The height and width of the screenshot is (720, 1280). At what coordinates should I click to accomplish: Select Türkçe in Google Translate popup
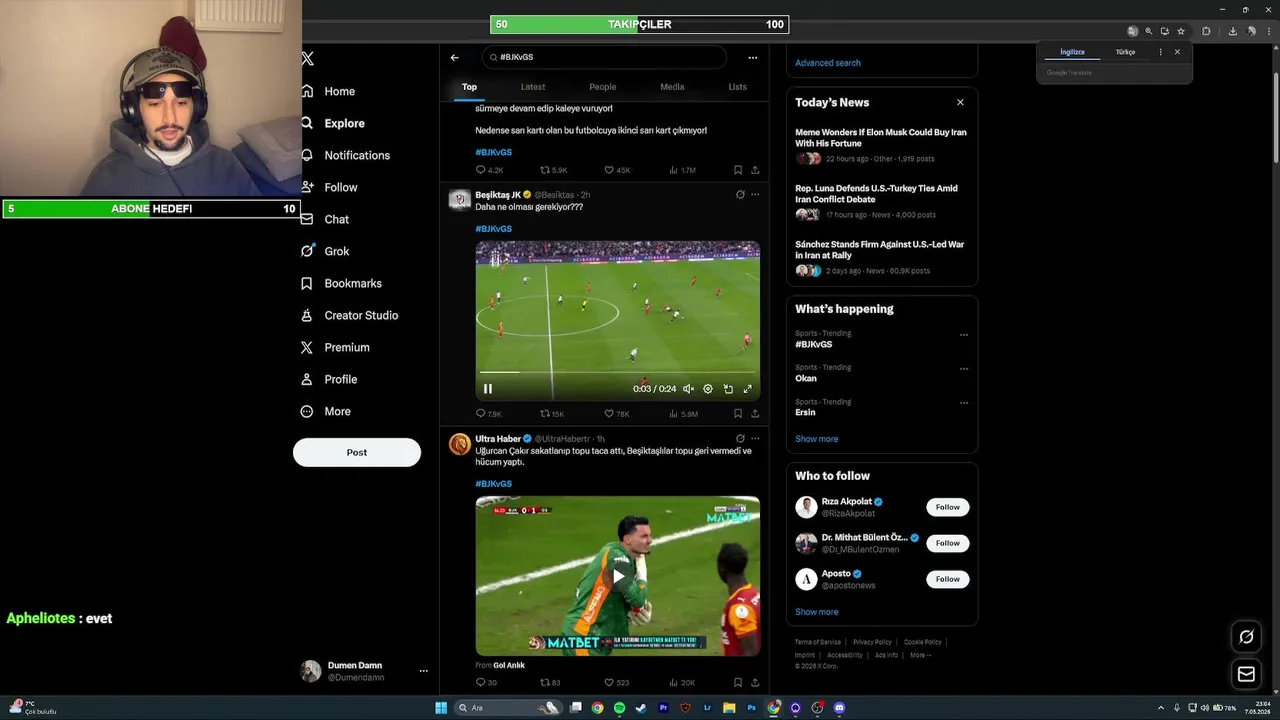[x=1125, y=52]
